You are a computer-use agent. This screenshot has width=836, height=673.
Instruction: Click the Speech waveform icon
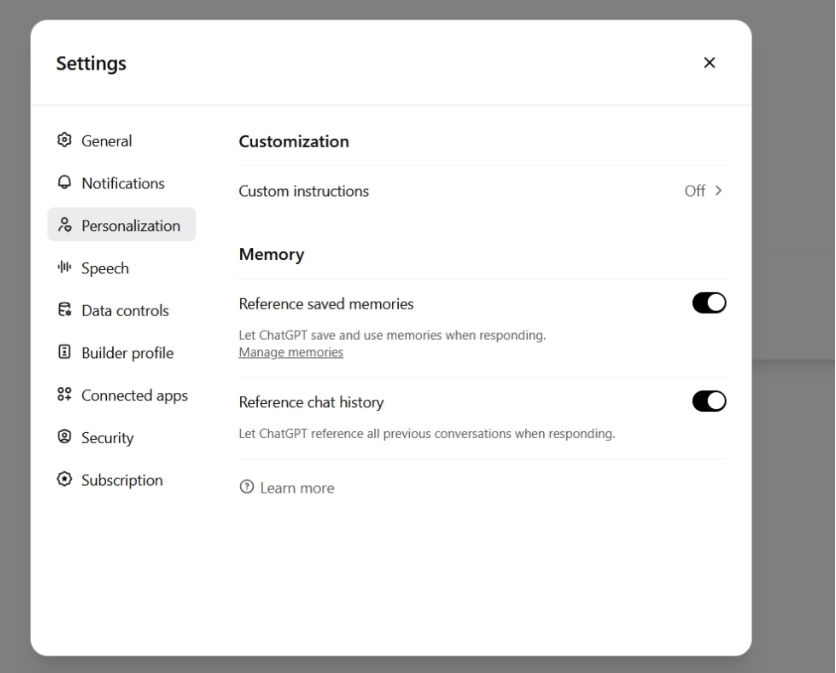click(64, 267)
